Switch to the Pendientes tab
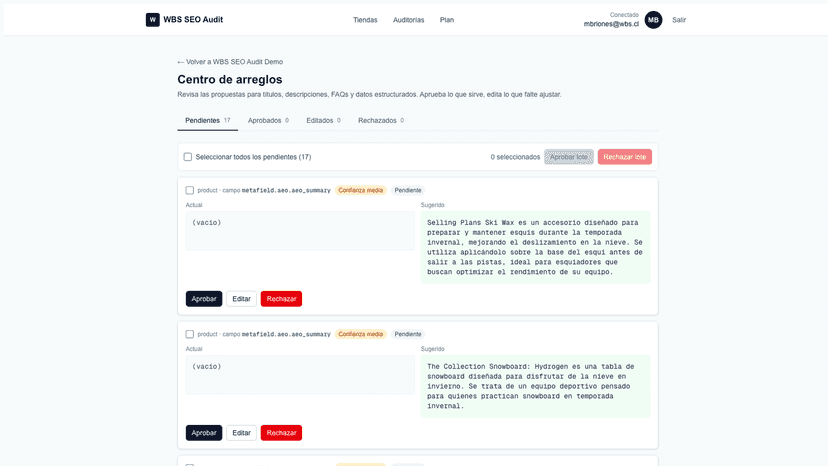This screenshot has width=828, height=466. point(208,120)
